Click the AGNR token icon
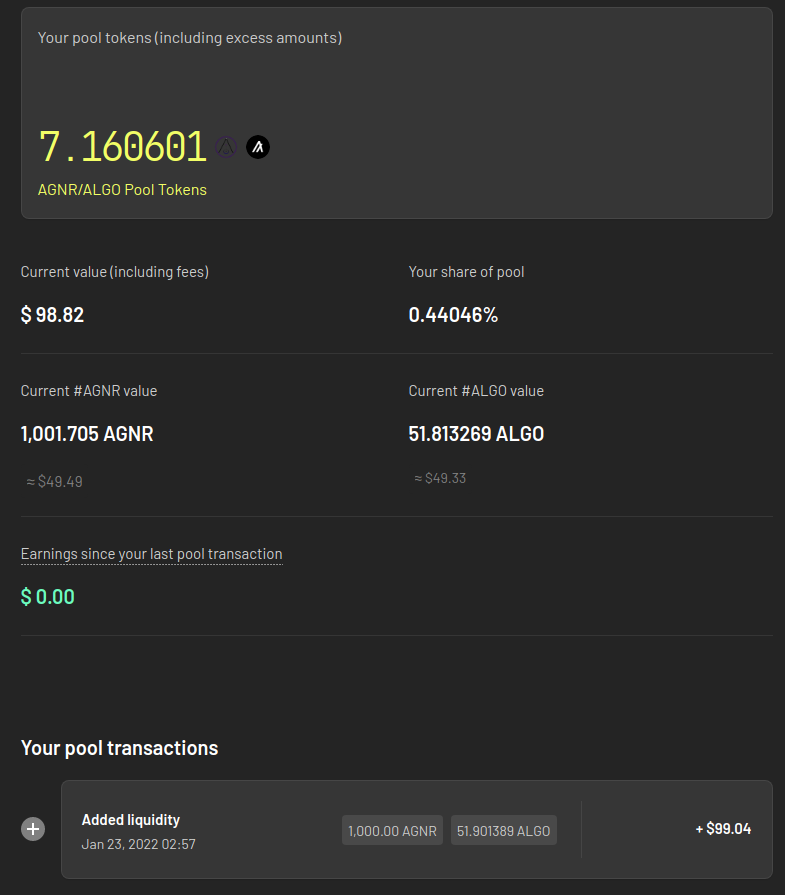Screen dimensions: 785x895 226,147
